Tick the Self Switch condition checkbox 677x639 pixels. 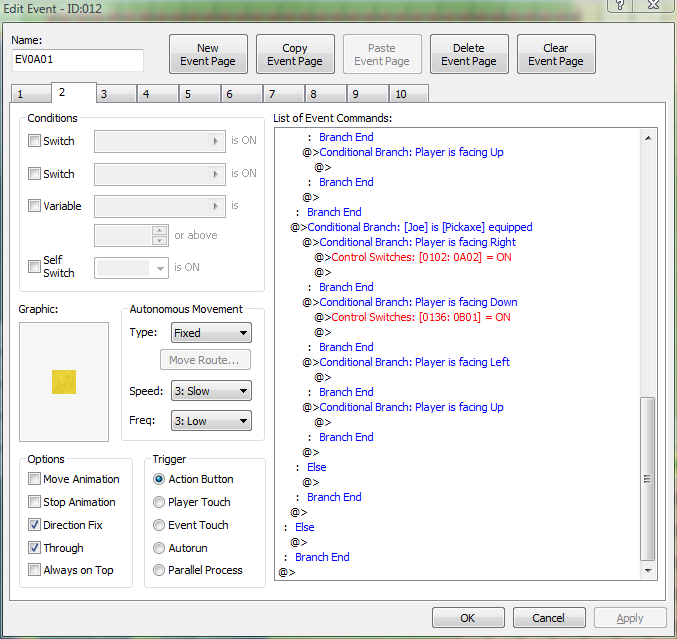[34, 266]
